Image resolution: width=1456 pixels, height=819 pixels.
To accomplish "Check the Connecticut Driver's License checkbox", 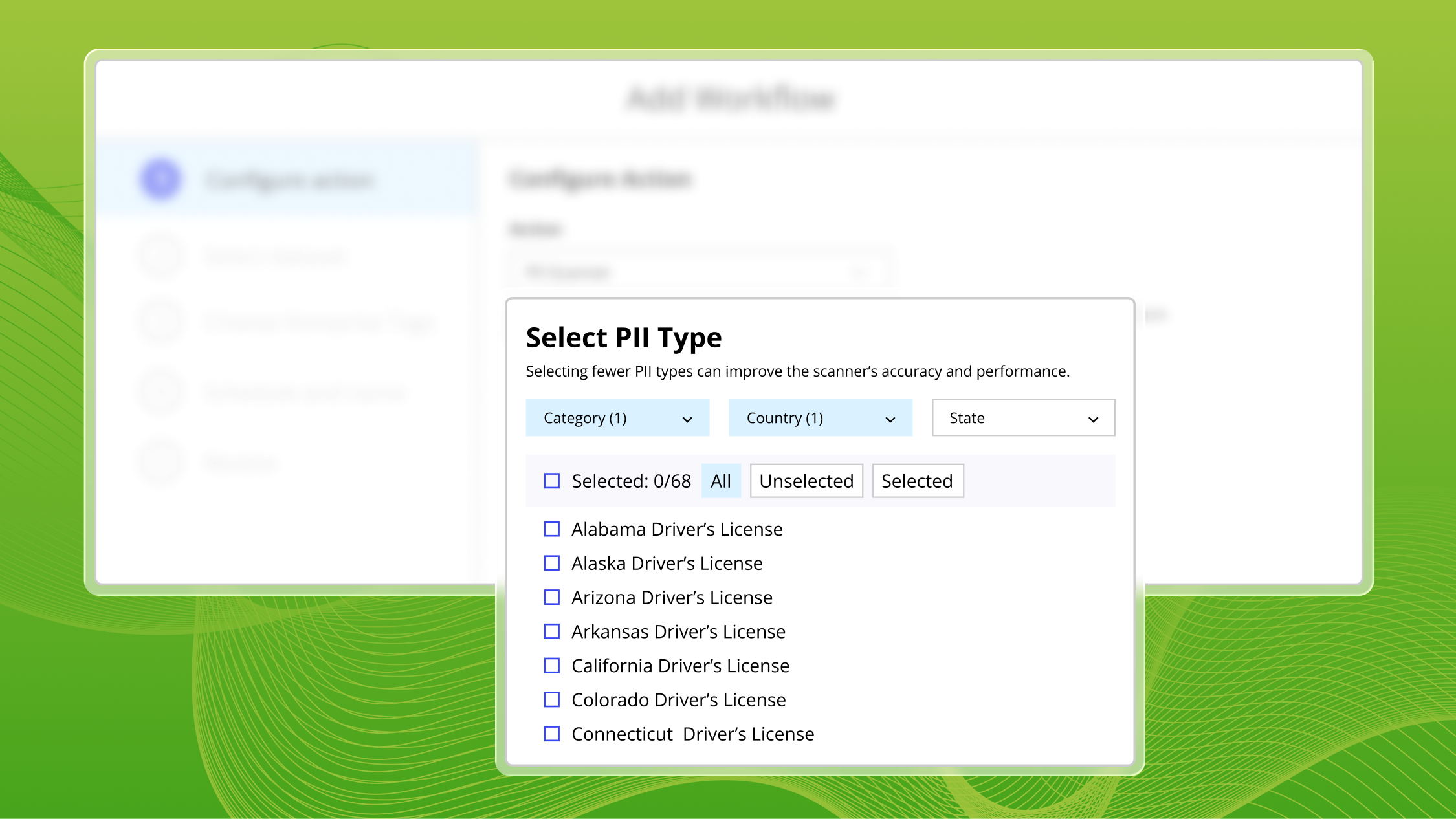I will pos(551,734).
